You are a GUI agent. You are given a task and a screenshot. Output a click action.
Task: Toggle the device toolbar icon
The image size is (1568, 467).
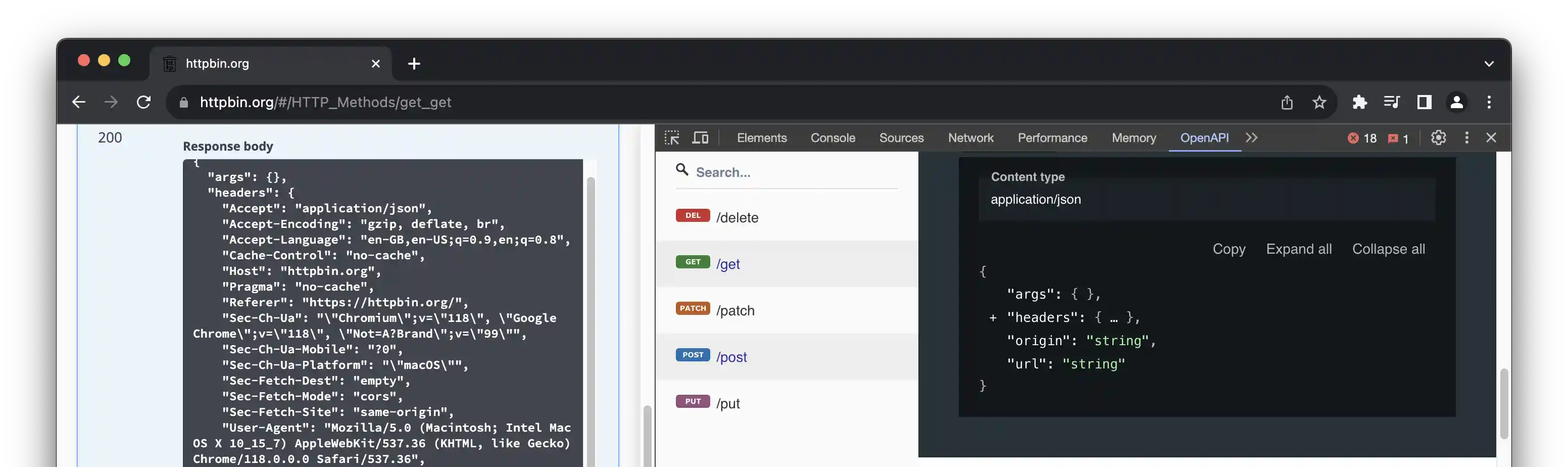(x=701, y=138)
